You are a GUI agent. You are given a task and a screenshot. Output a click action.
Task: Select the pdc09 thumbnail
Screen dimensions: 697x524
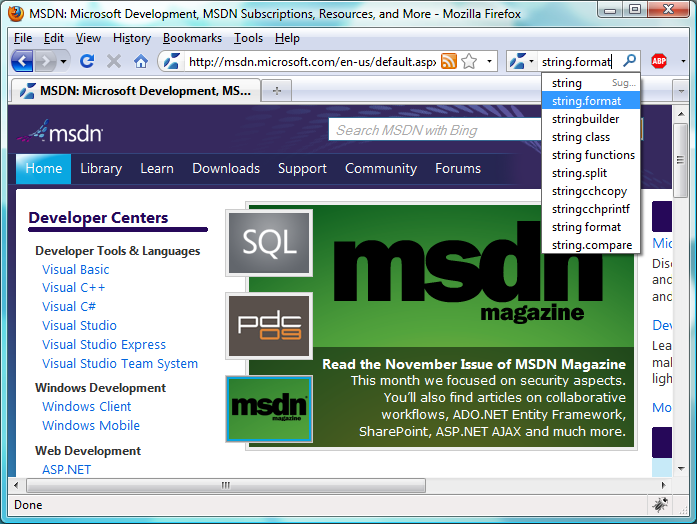click(x=269, y=326)
